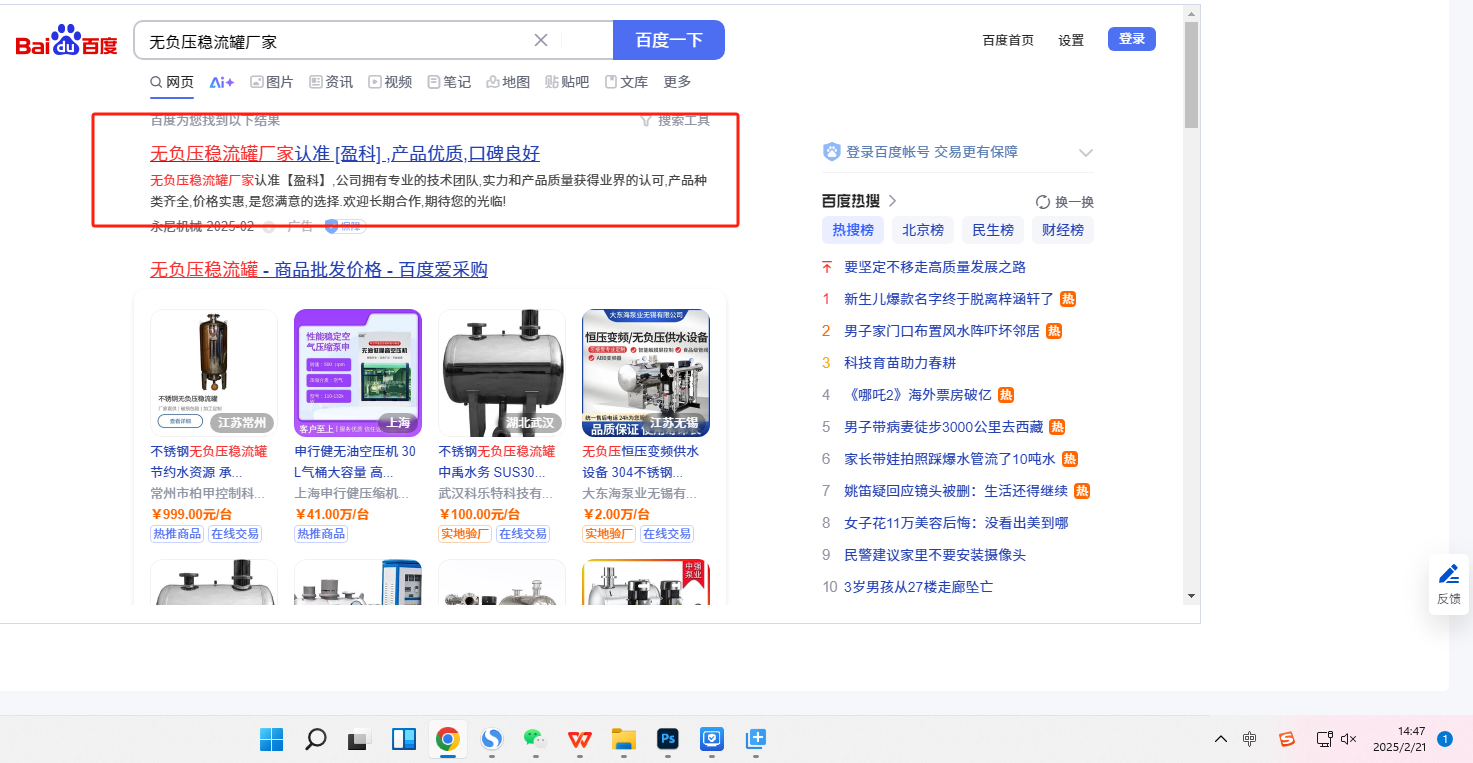Click the blue shield-monitor taskbar app
The height and width of the screenshot is (763, 1473).
(711, 739)
